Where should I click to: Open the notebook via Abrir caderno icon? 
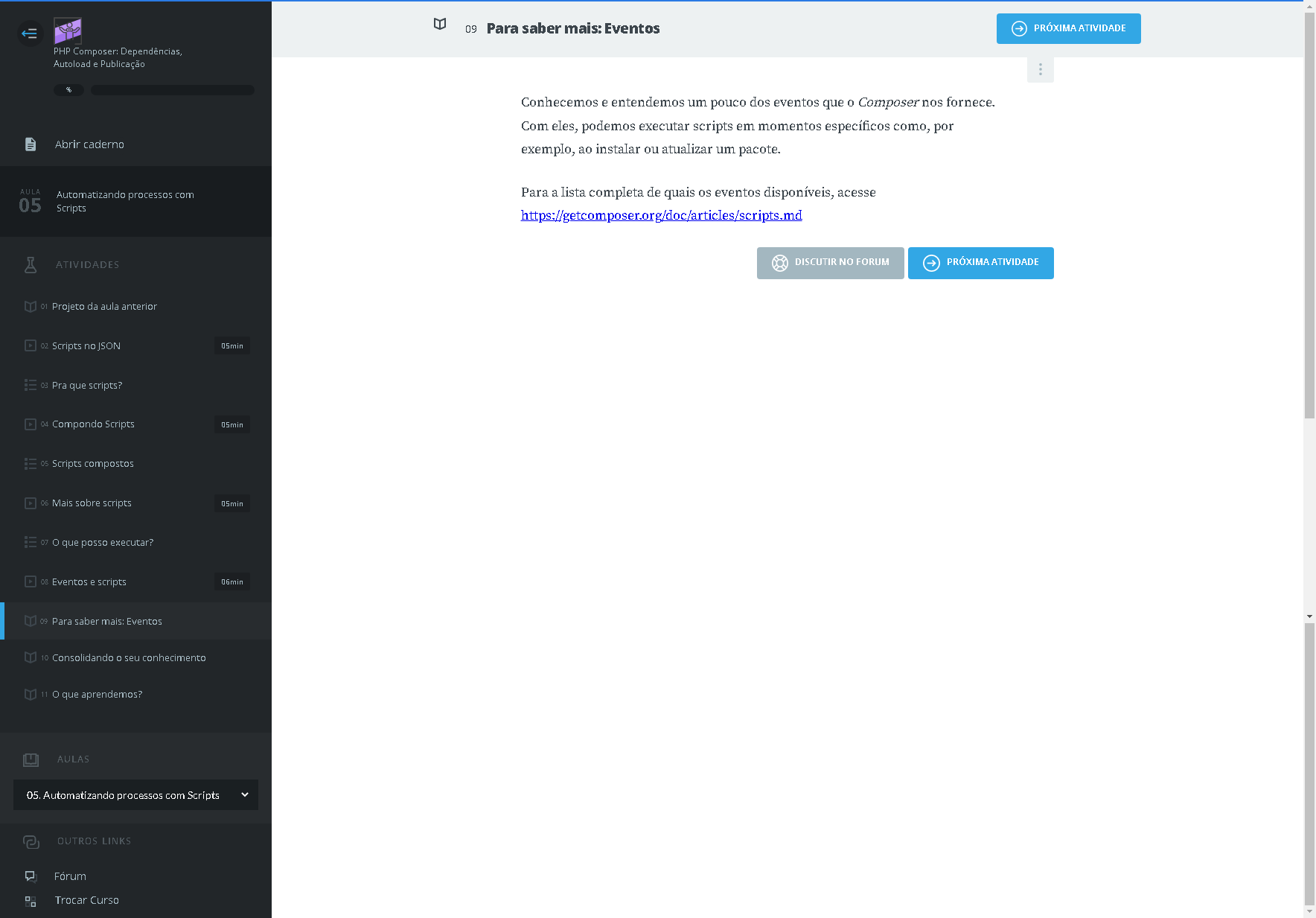[x=31, y=144]
